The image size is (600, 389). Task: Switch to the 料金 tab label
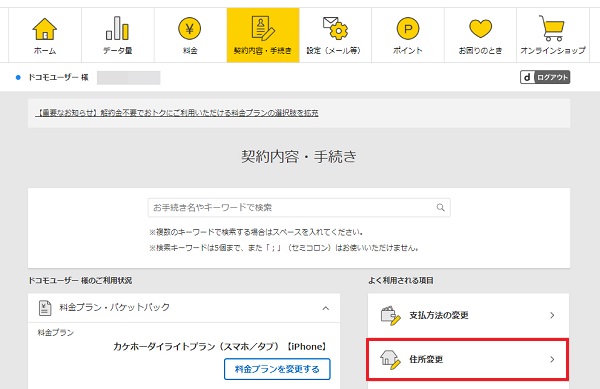[x=190, y=50]
